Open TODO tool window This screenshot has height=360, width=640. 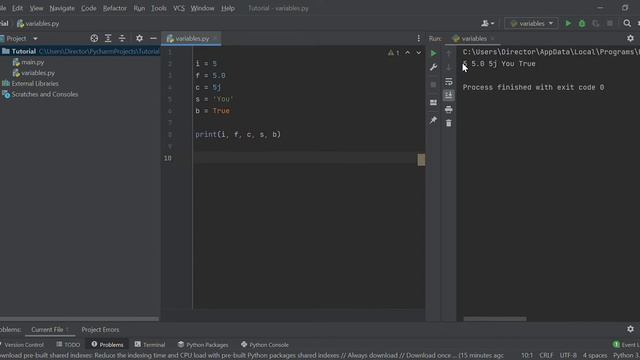point(68,345)
